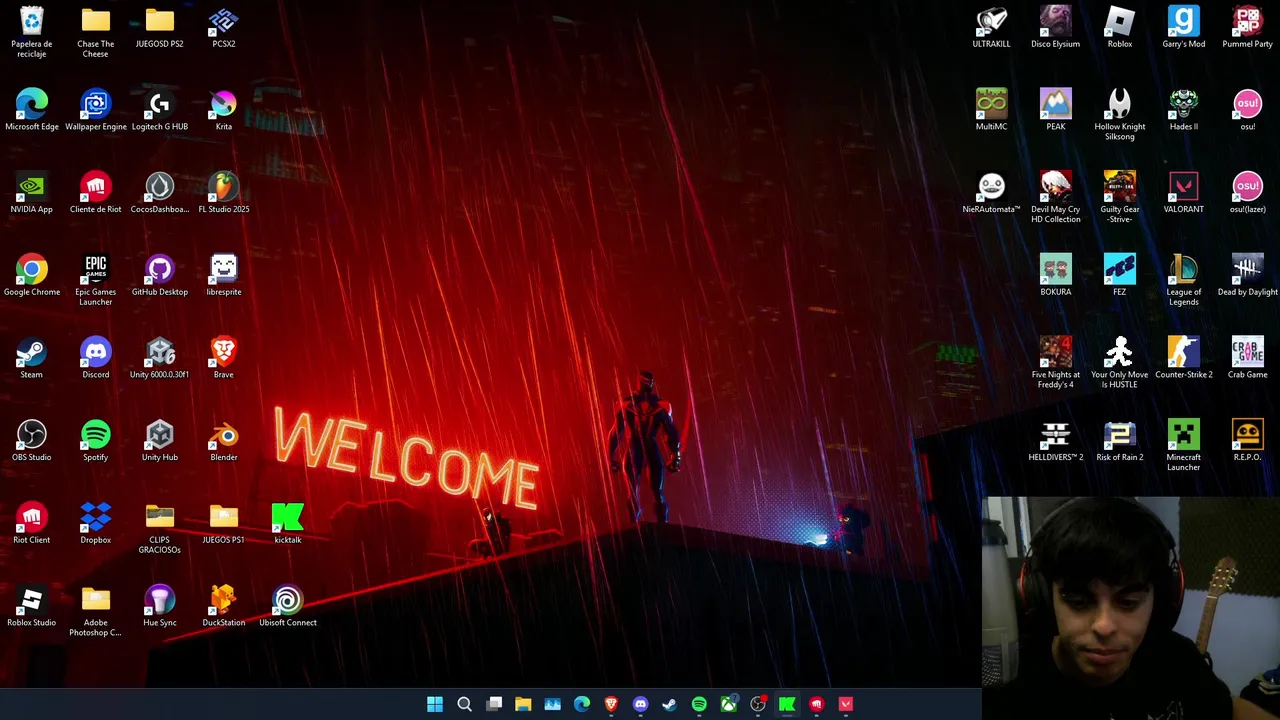
Task: Select the kicktalk desktop shortcut
Action: click(x=288, y=524)
